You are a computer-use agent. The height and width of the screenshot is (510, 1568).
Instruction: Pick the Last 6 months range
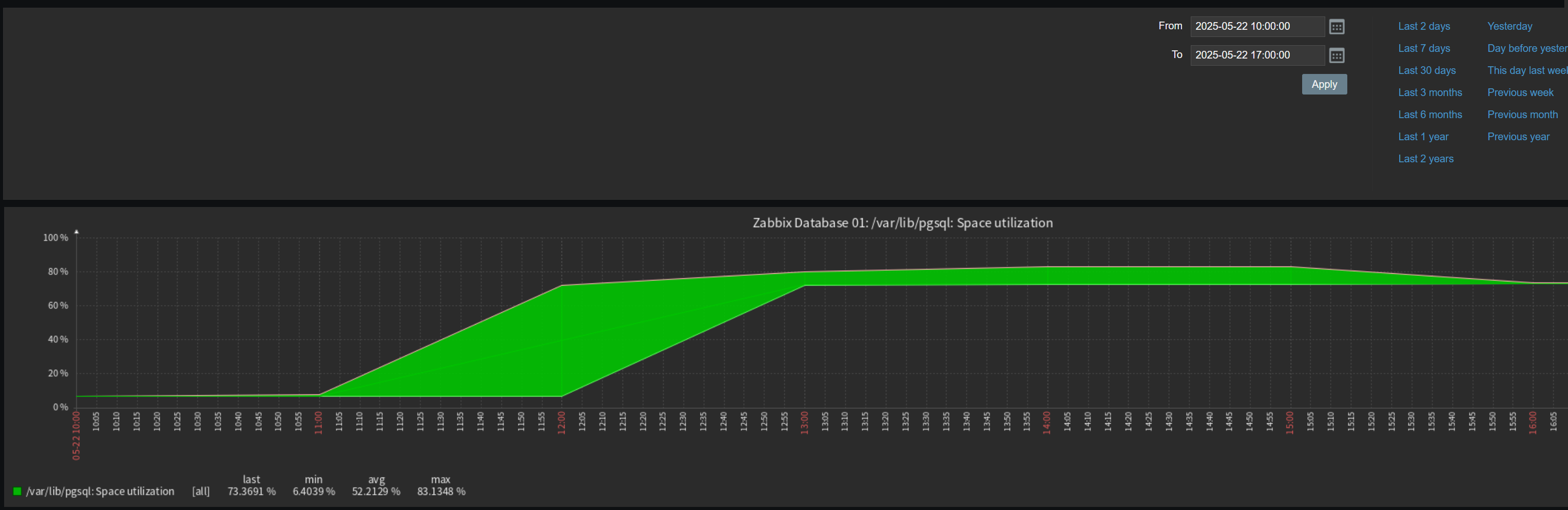[x=1429, y=115]
